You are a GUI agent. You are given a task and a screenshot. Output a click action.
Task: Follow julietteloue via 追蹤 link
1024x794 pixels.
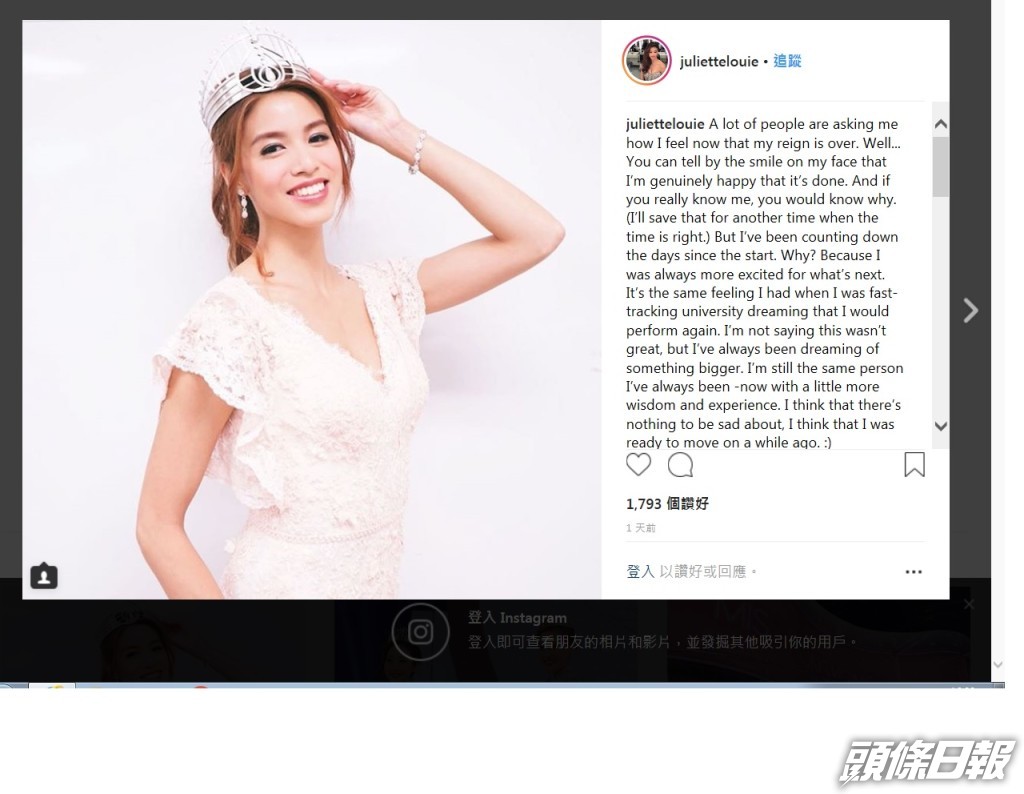[787, 61]
